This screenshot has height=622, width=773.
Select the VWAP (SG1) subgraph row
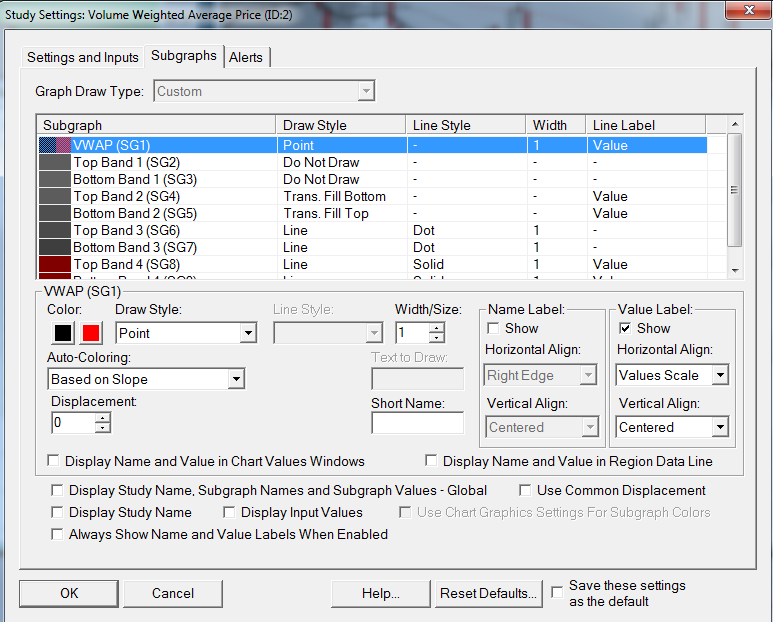[x=372, y=145]
